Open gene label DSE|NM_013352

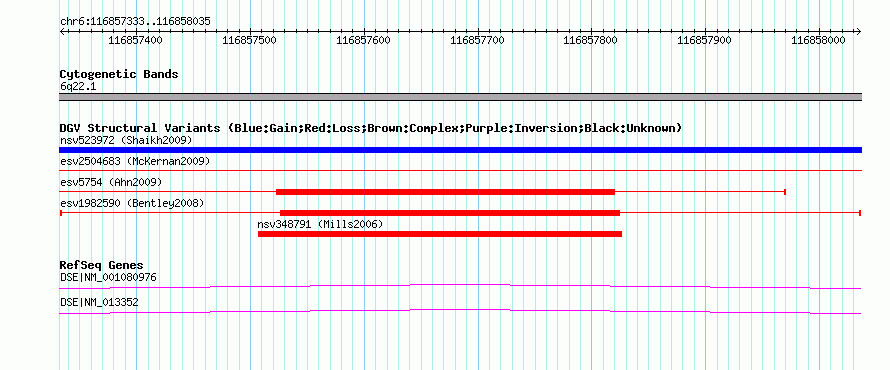click(x=99, y=303)
